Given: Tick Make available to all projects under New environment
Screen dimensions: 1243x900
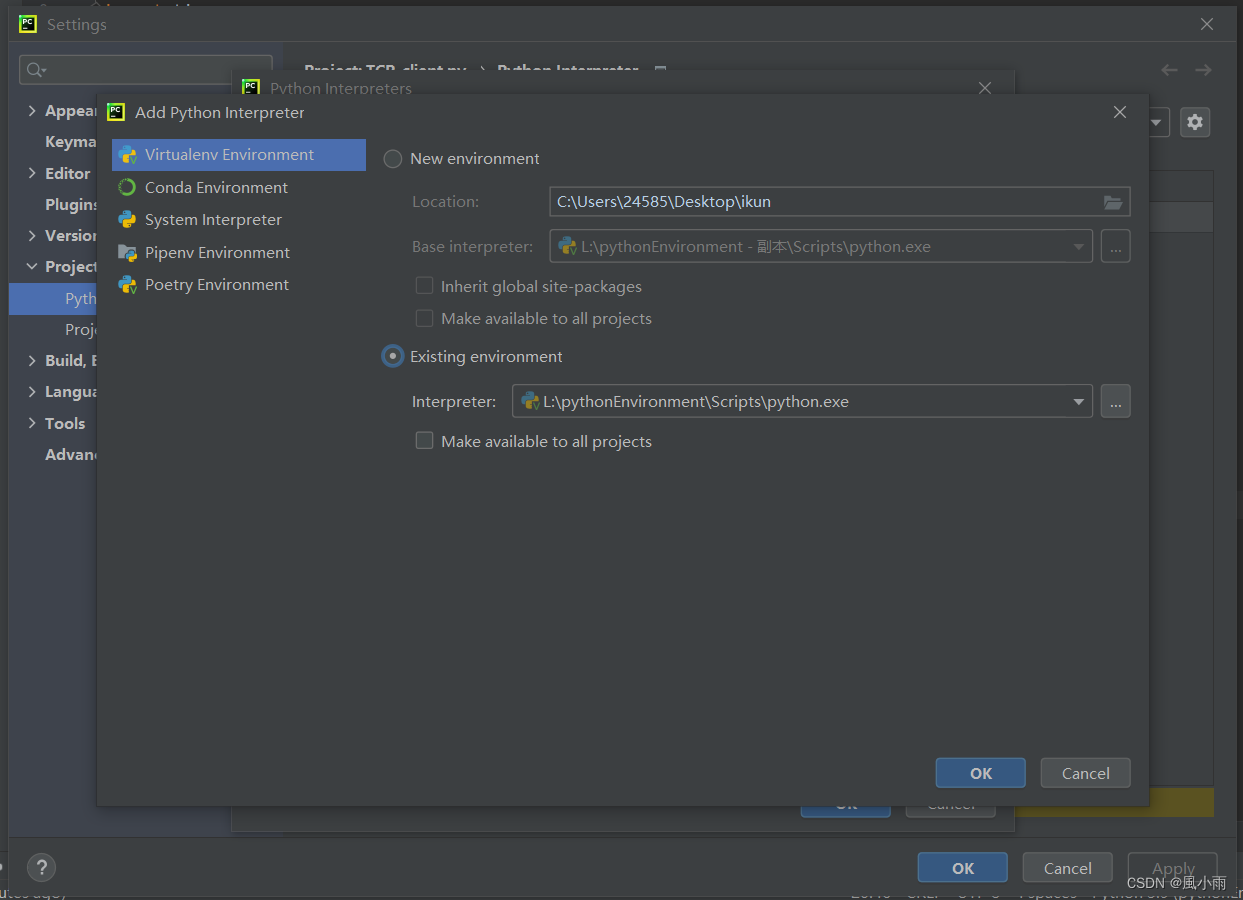Looking at the screenshot, I should 424,318.
